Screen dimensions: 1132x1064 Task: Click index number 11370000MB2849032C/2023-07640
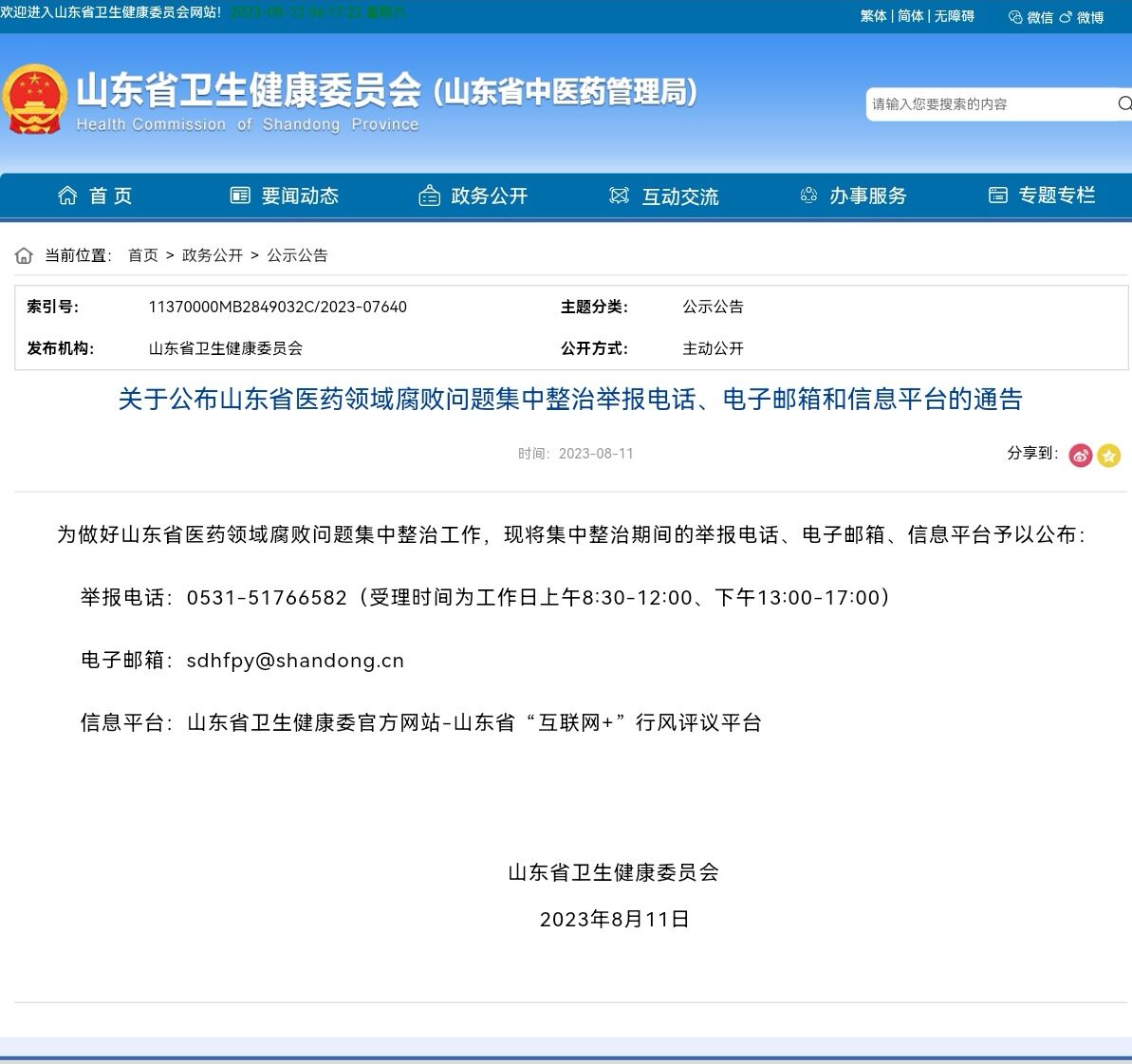[278, 307]
